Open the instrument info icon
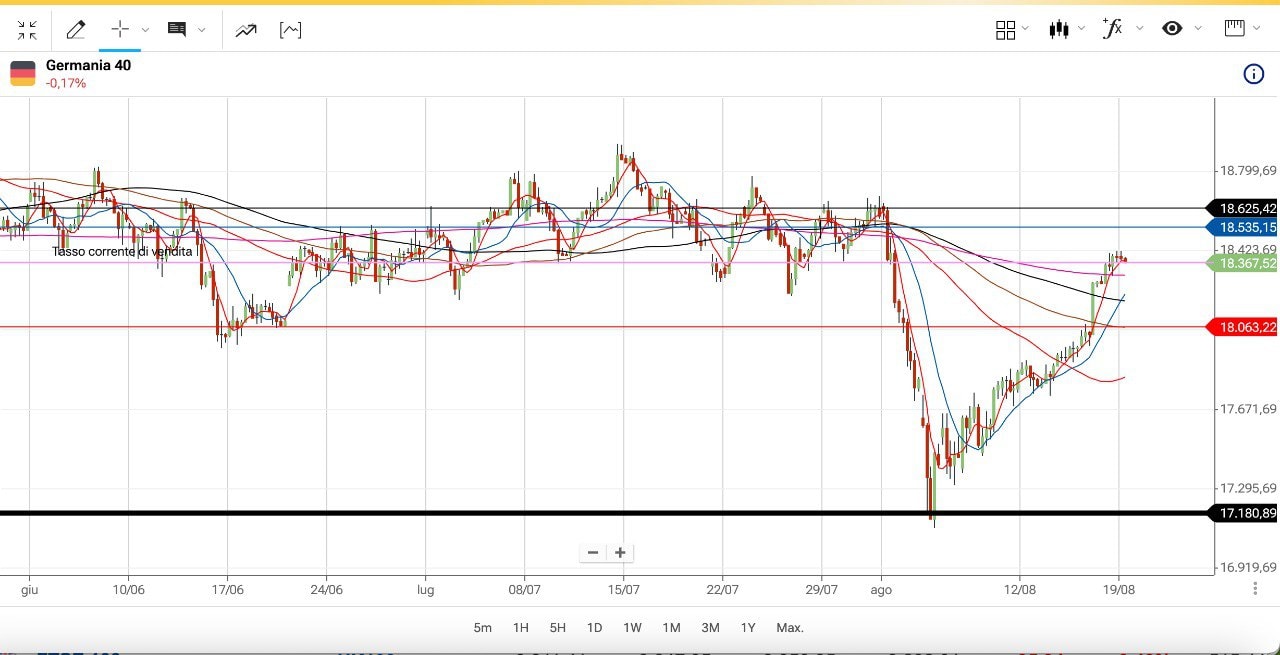Viewport: 1280px width, 655px height. 1253,74
